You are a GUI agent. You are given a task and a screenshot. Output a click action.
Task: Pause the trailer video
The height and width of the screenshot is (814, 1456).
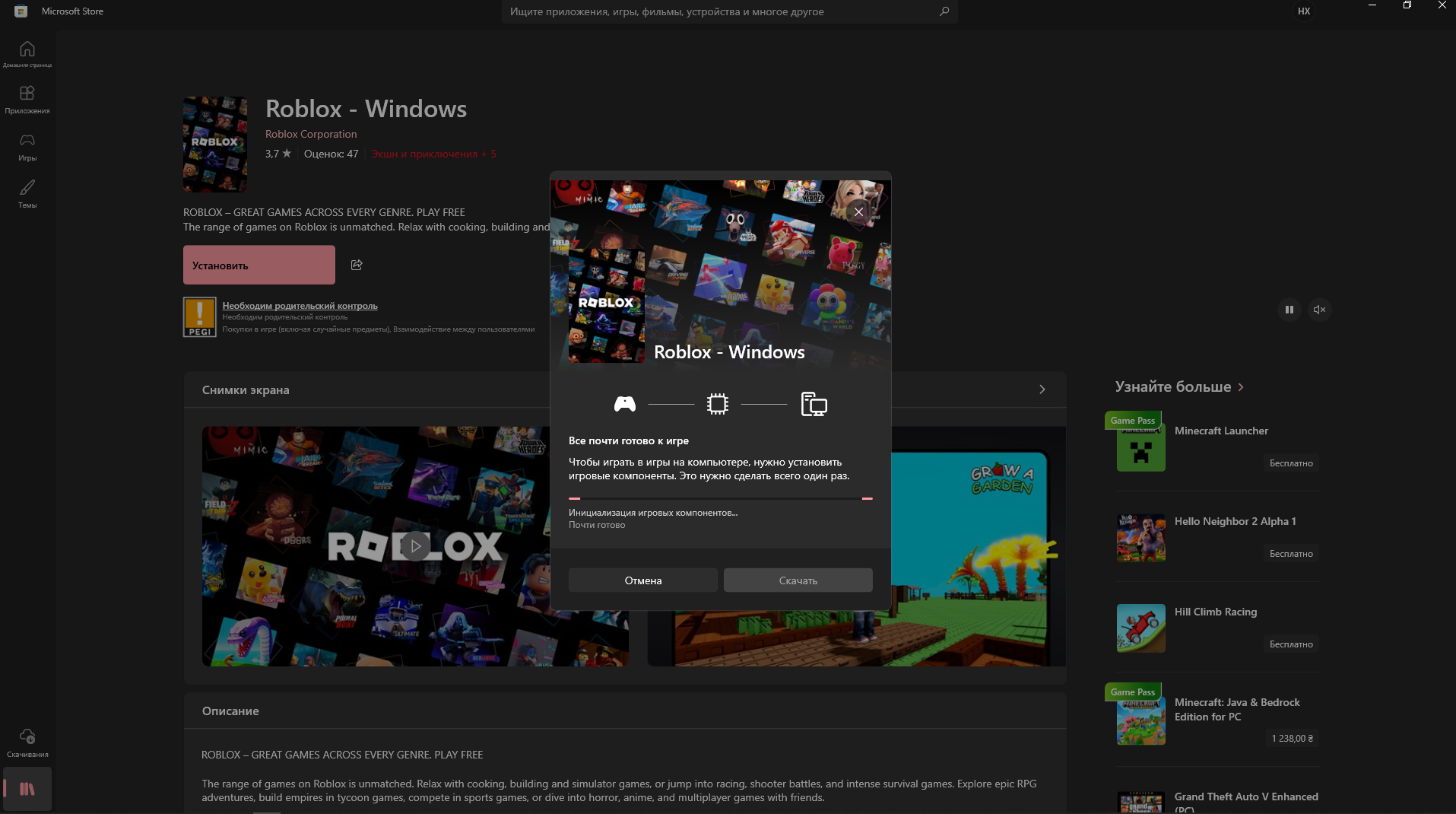1289,310
